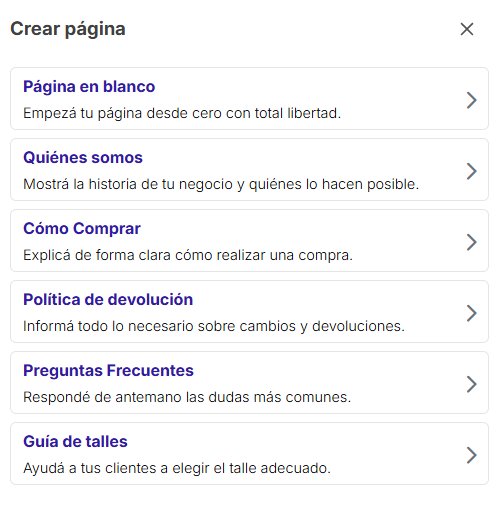503x517 pixels.
Task: Select the Preguntas Frecuentes title
Action: pos(108,371)
